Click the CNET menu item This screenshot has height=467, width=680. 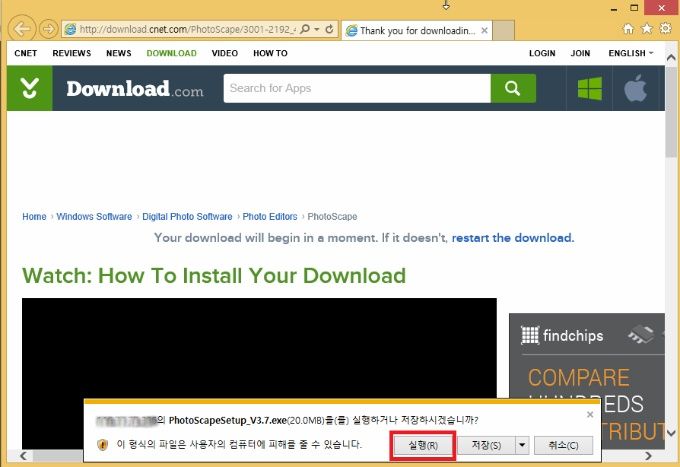pyautogui.click(x=26, y=53)
